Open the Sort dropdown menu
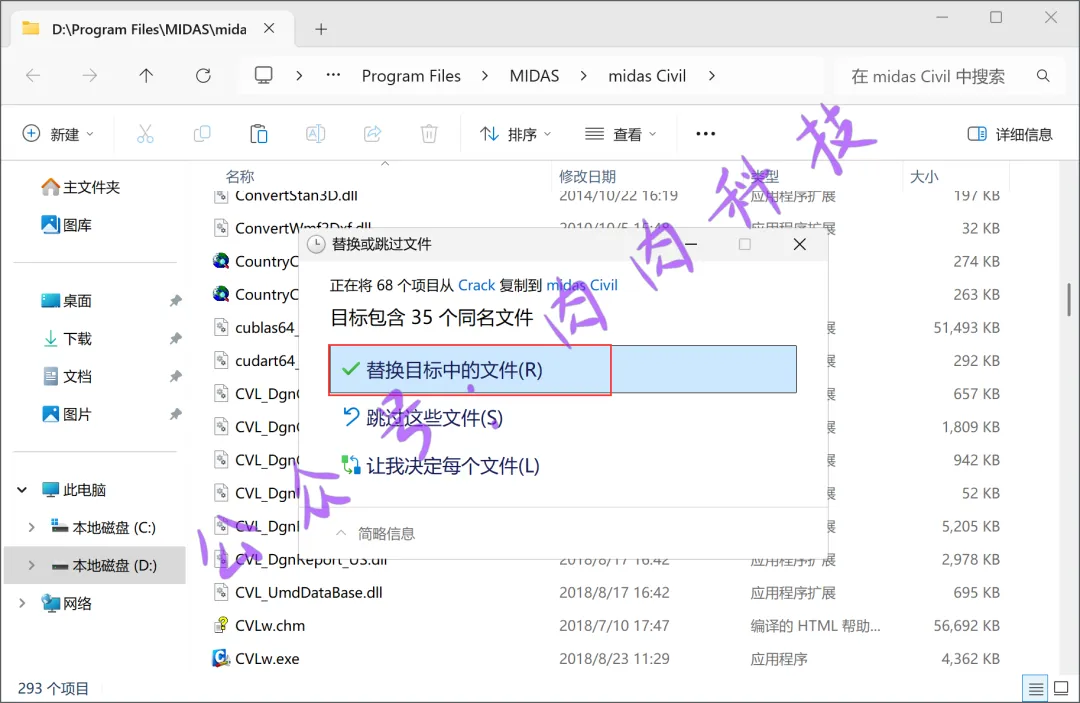 coord(515,134)
